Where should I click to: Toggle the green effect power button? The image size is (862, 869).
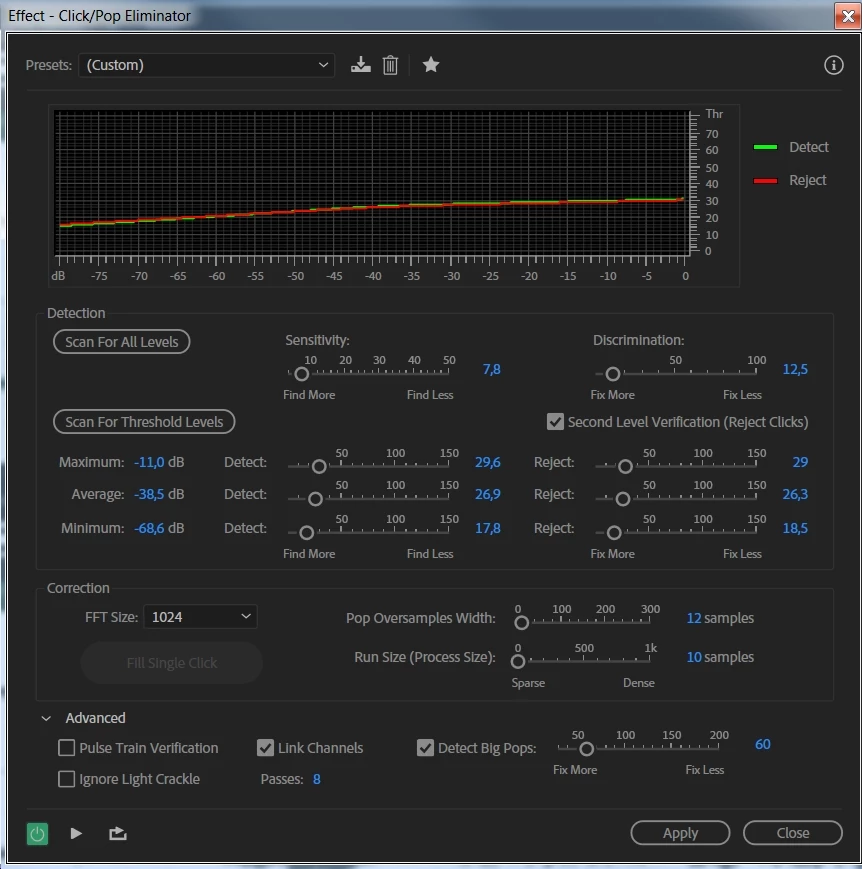click(37, 834)
